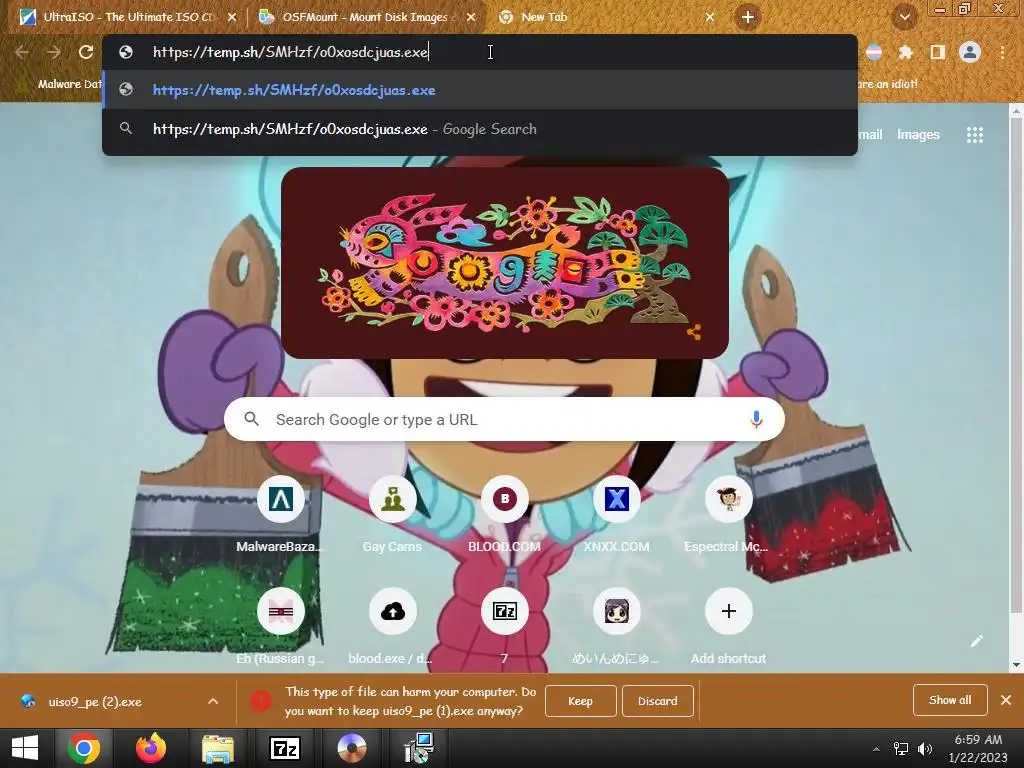Click the Search Google or type a URL box
Image resolution: width=1024 pixels, height=768 pixels.
[x=504, y=419]
